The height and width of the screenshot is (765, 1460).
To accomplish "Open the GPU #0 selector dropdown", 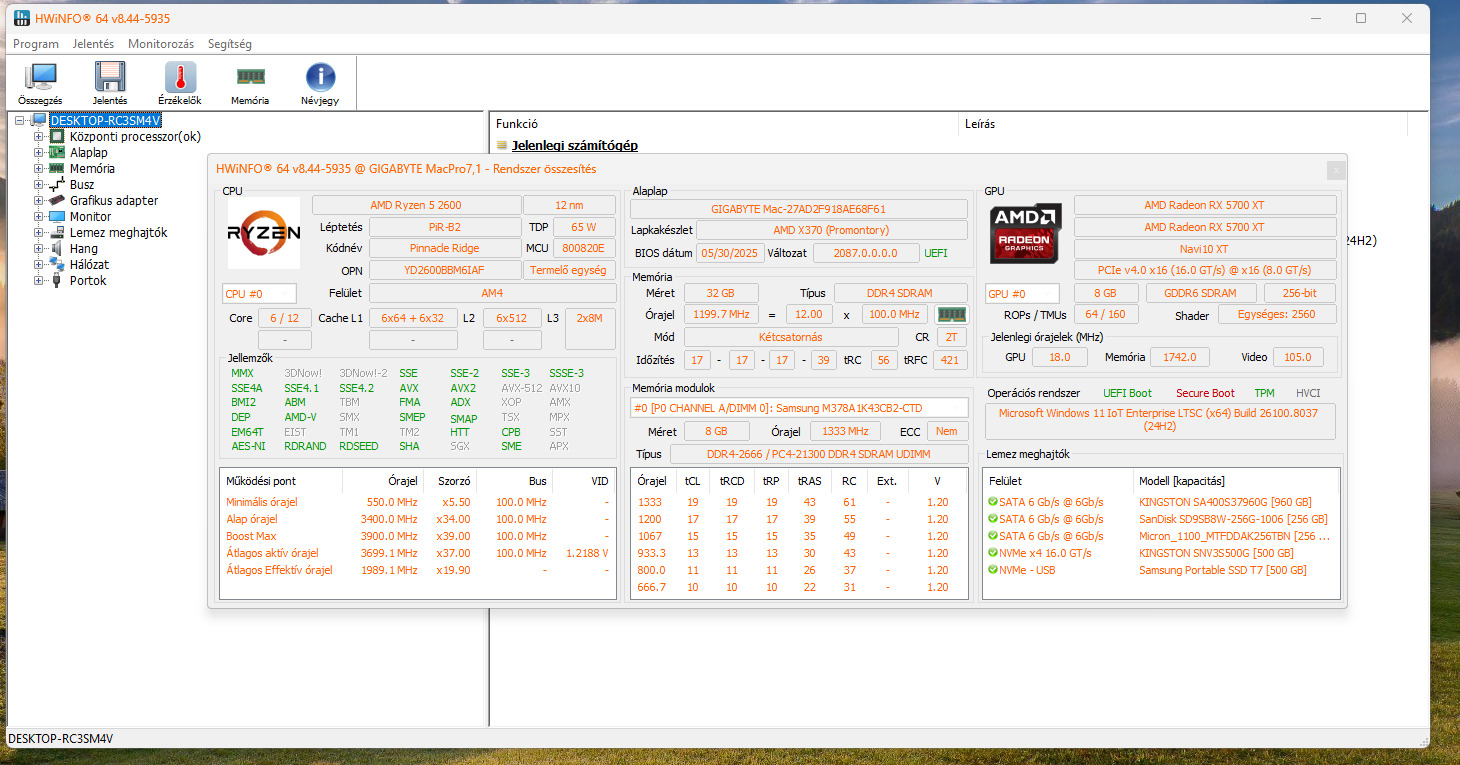I will tap(1022, 294).
